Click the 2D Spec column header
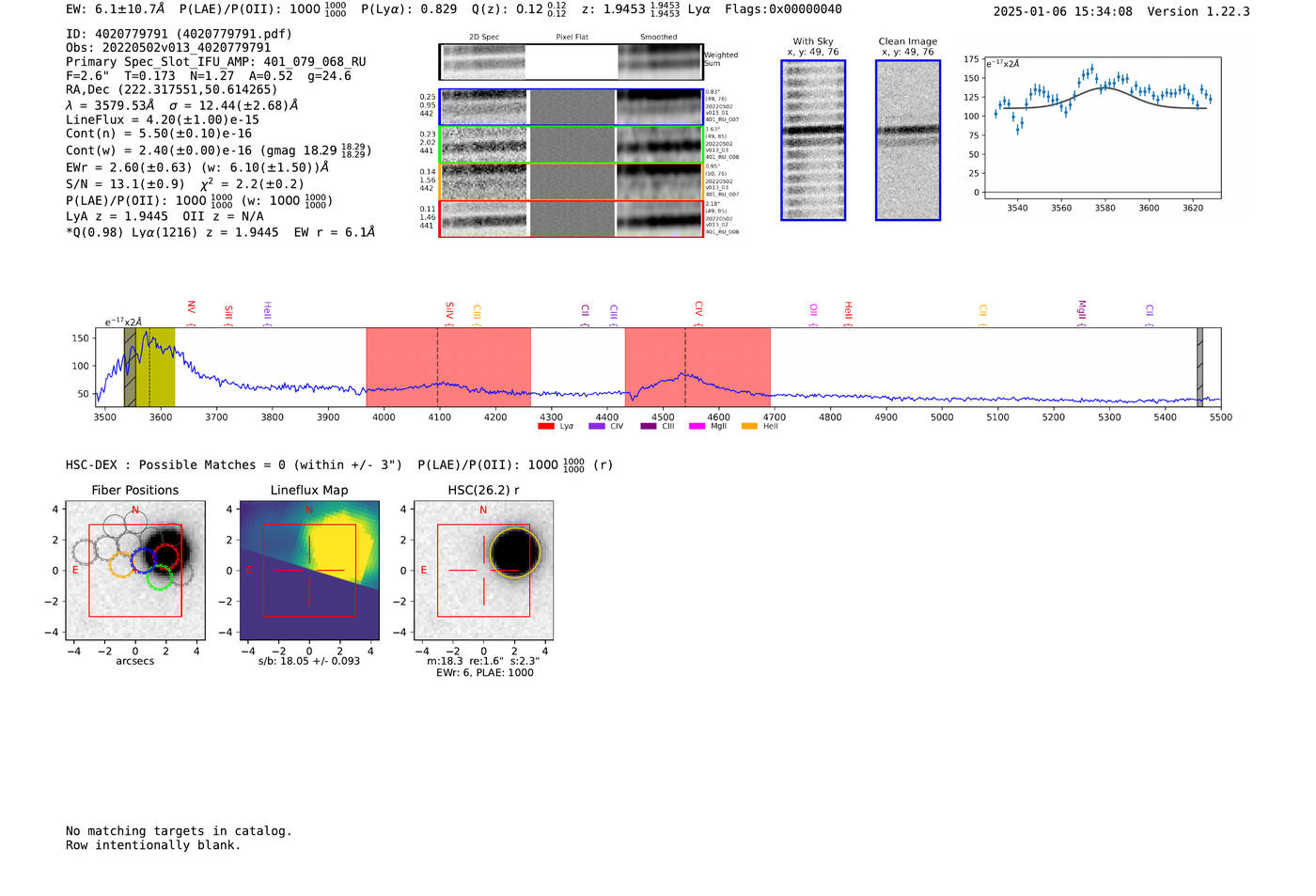The height and width of the screenshot is (896, 1316). tap(484, 38)
